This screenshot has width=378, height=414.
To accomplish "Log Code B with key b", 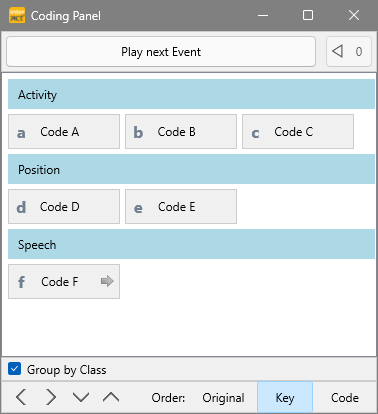I will 181,132.
